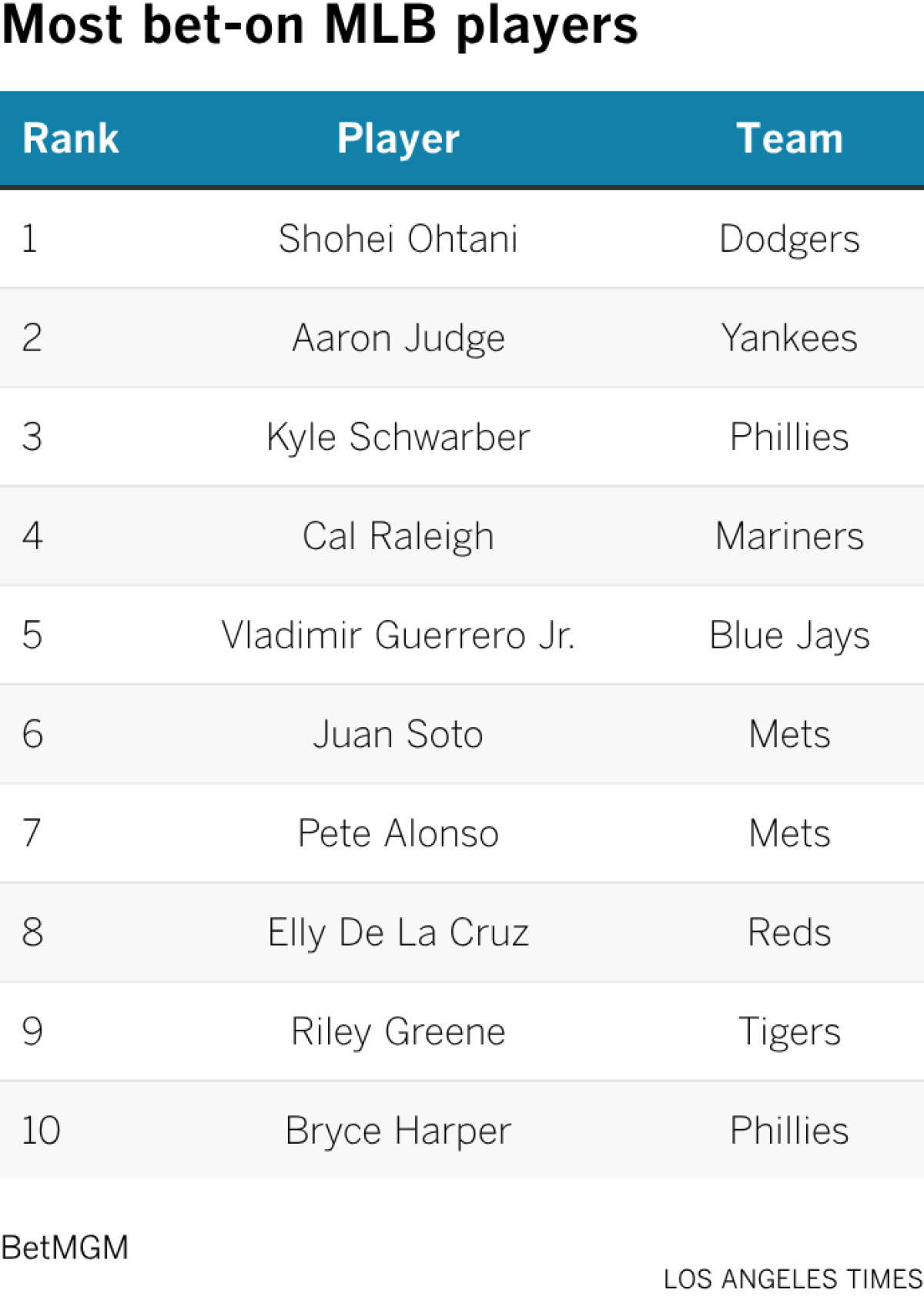Click the Juan Soto cell

[398, 734]
